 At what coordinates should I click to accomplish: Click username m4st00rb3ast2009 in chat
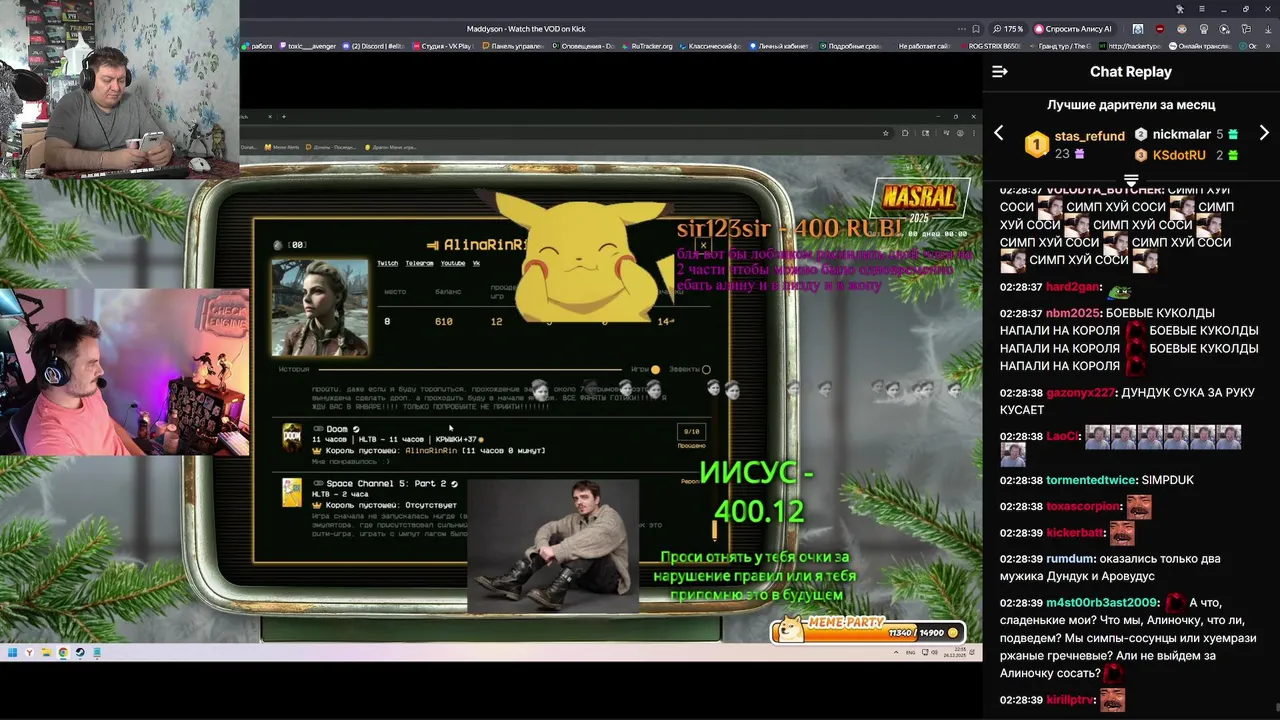coord(1102,603)
